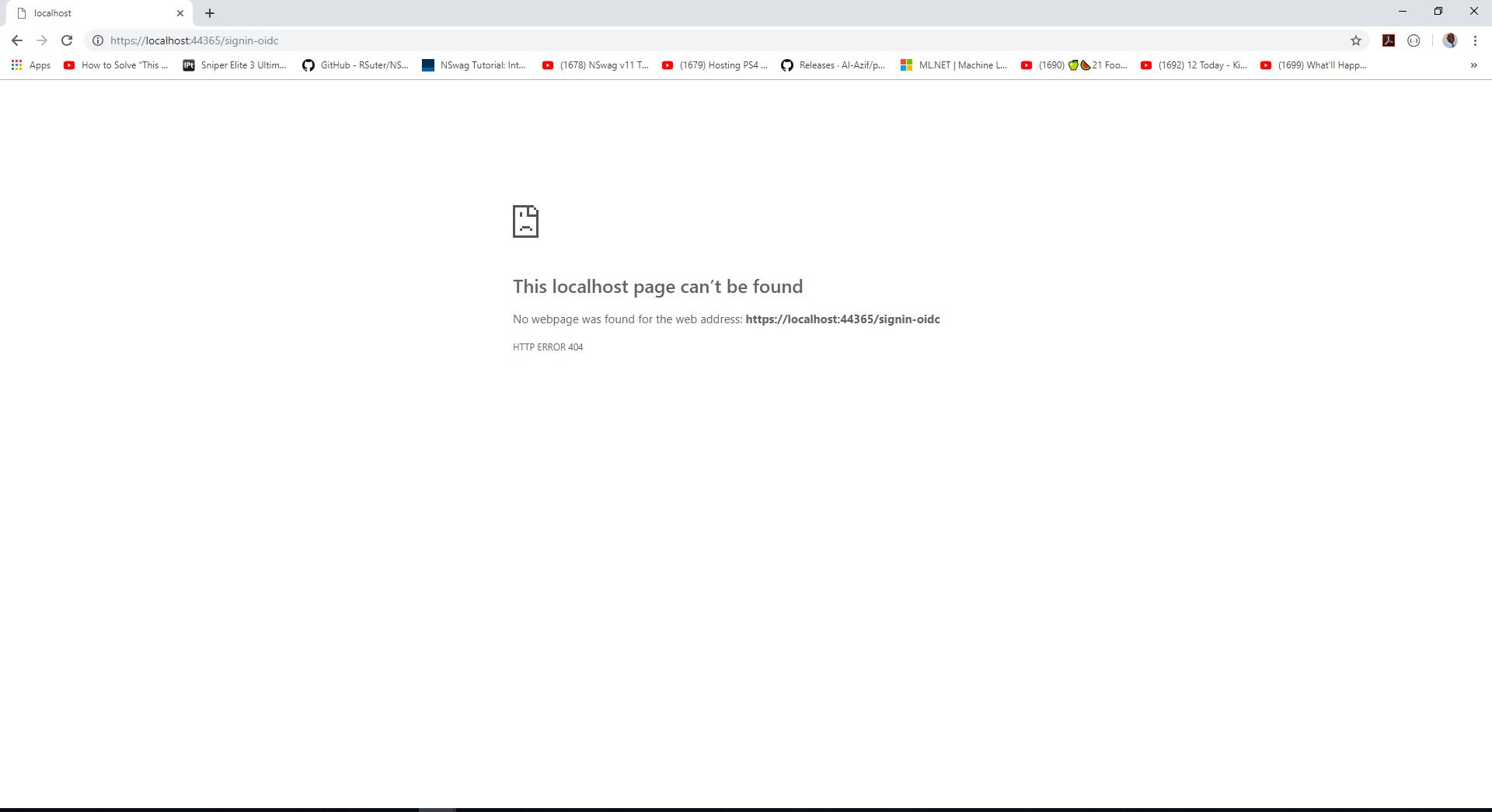Open the Chrome three-dot menu

pyautogui.click(x=1476, y=40)
